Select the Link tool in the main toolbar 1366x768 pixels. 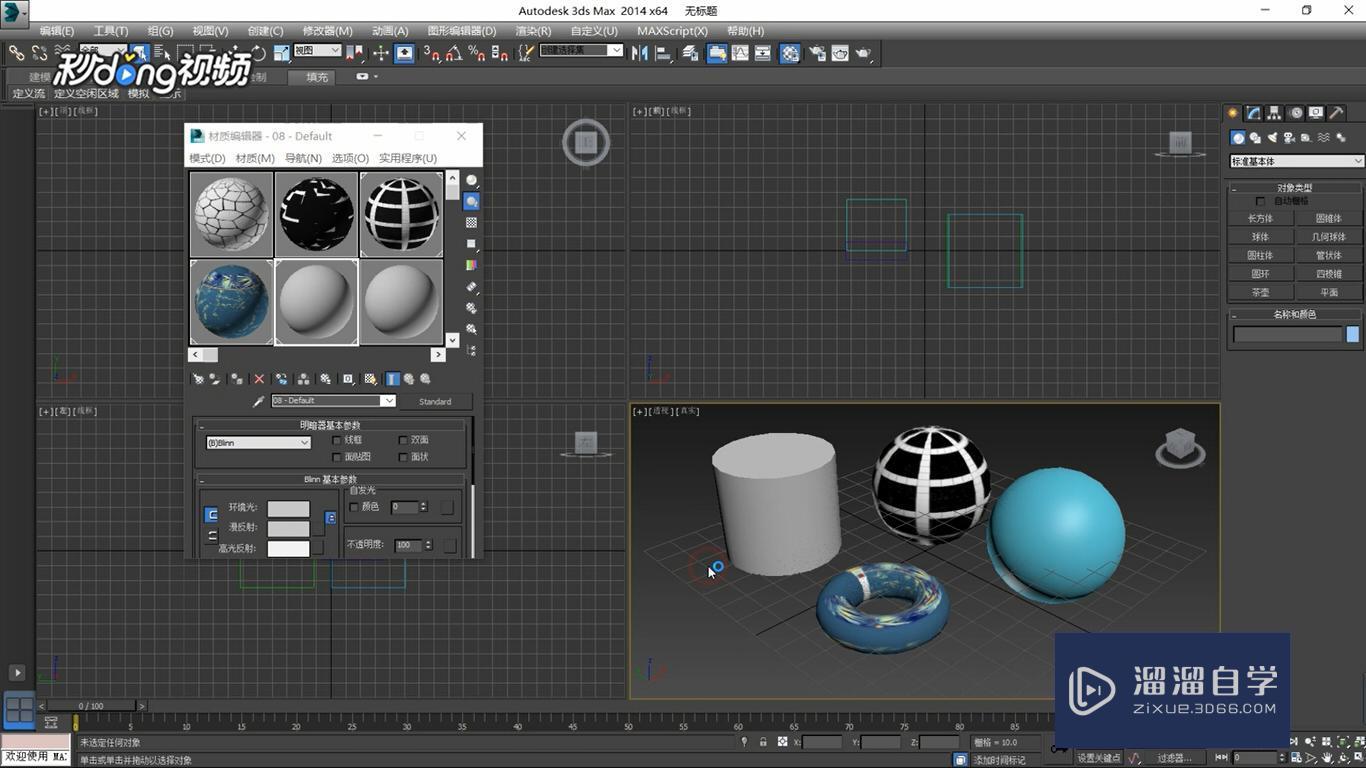point(16,53)
